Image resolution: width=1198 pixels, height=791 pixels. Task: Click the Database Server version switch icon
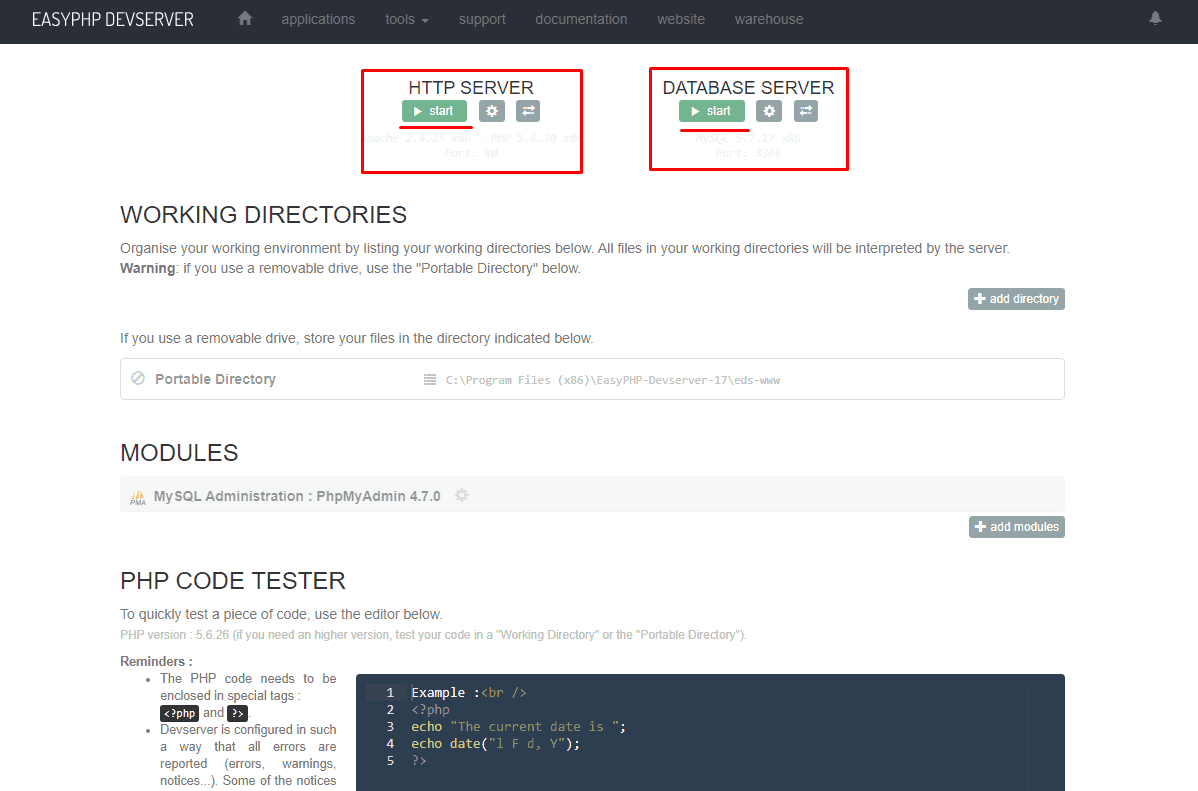(805, 111)
